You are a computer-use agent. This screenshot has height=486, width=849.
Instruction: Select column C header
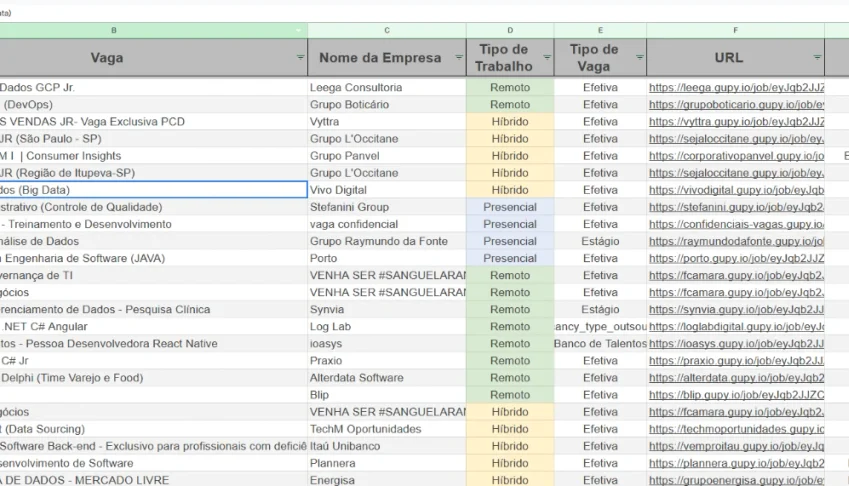coord(387,30)
